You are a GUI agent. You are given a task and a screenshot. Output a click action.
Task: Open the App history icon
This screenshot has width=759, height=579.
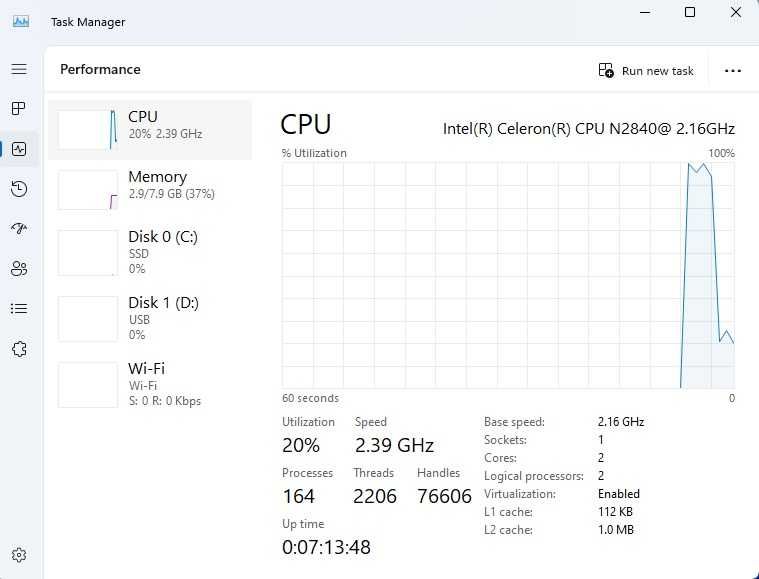tap(19, 189)
